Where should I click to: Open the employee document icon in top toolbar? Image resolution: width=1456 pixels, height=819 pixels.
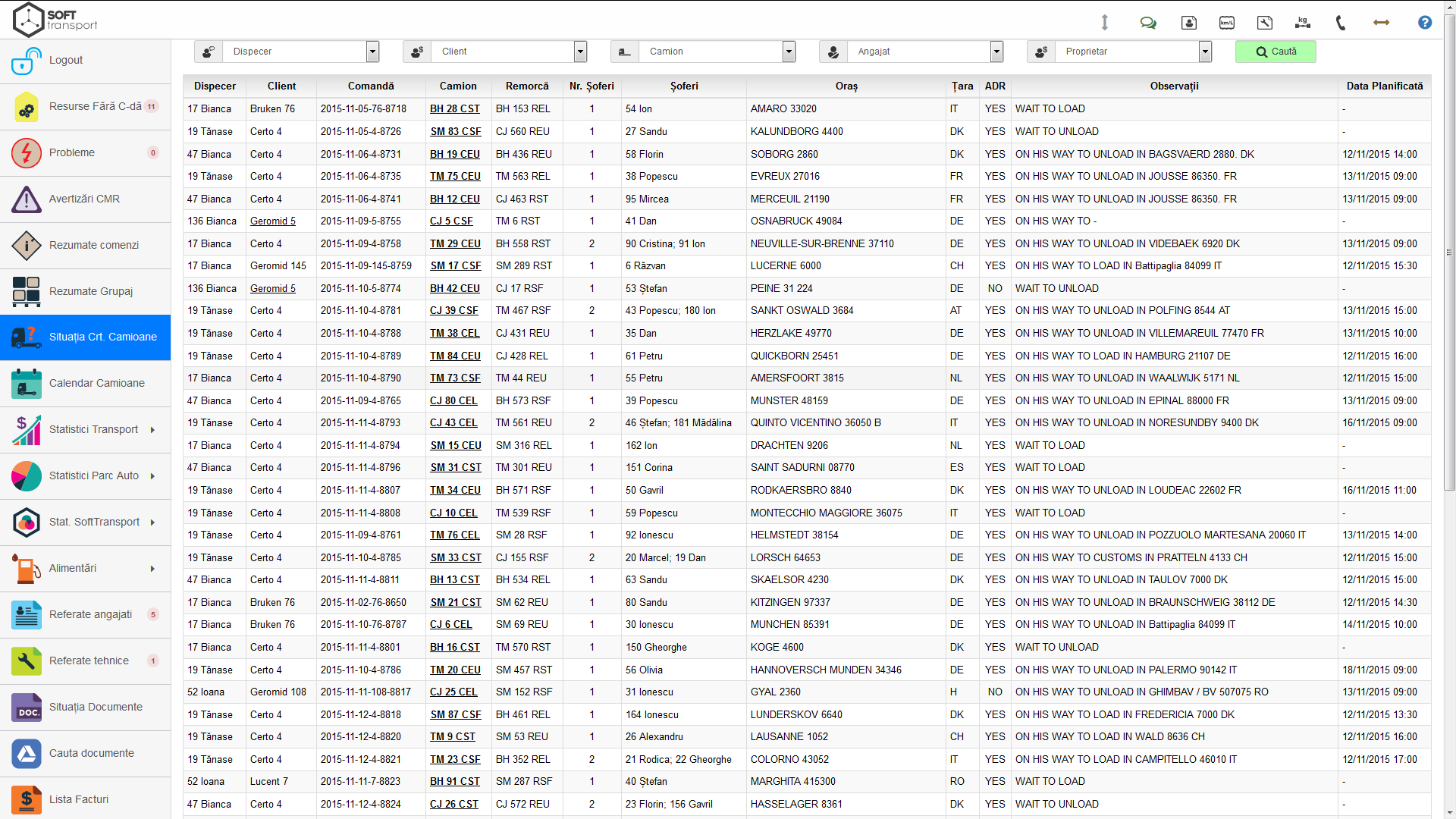pyautogui.click(x=1189, y=23)
